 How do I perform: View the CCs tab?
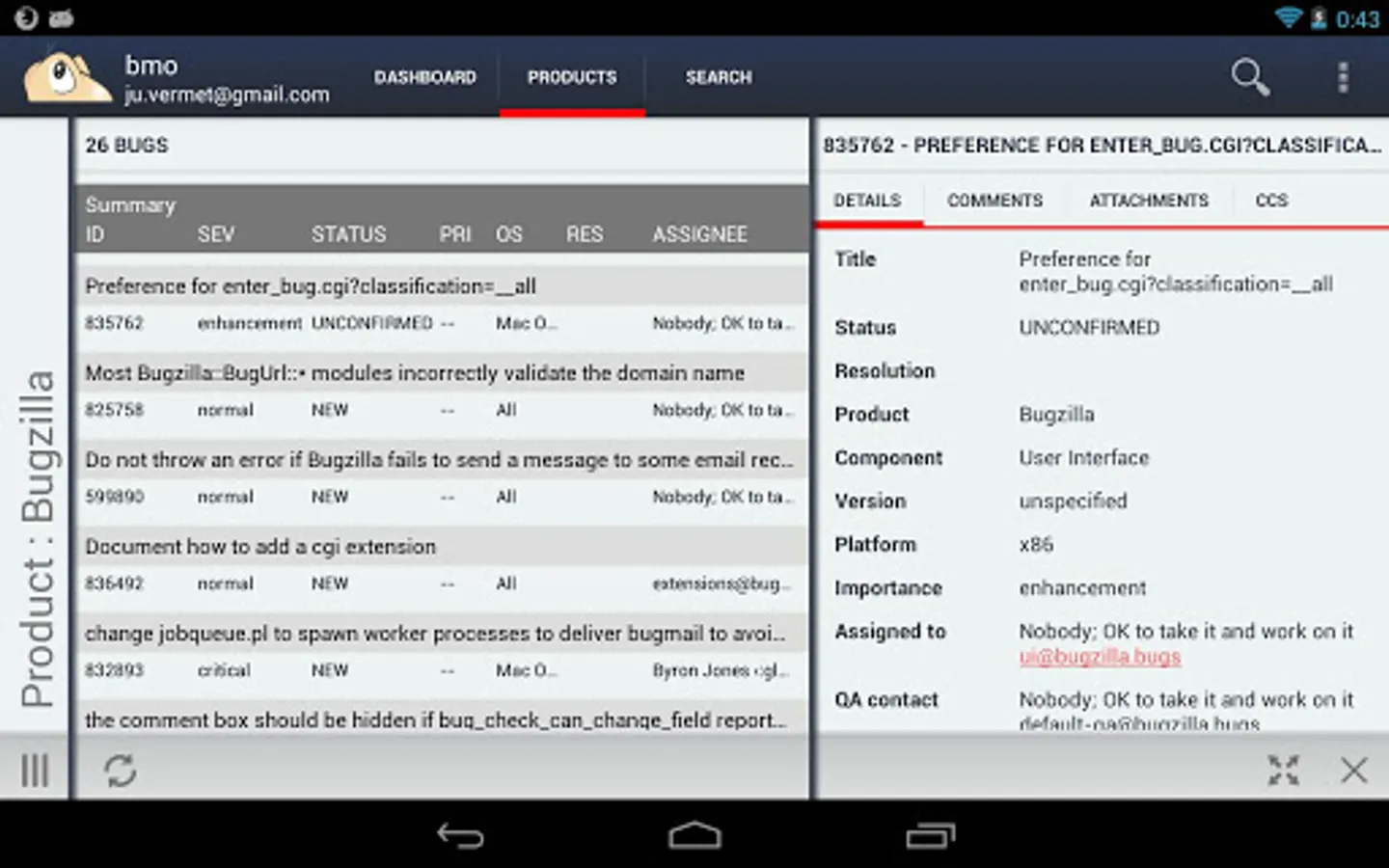pos(1271,201)
